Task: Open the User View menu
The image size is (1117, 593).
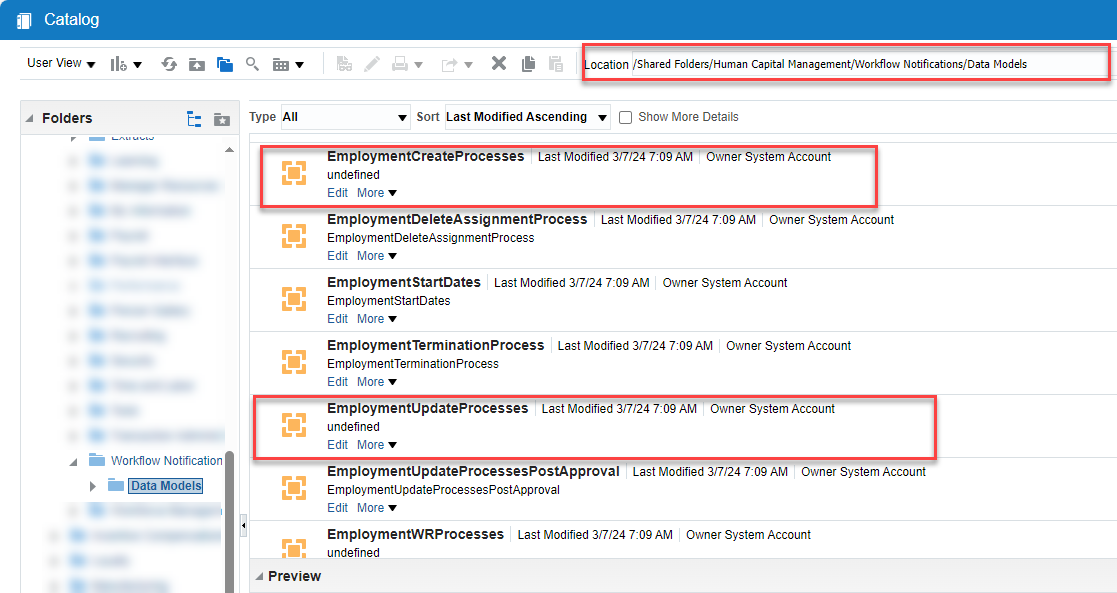Action: click(x=55, y=63)
